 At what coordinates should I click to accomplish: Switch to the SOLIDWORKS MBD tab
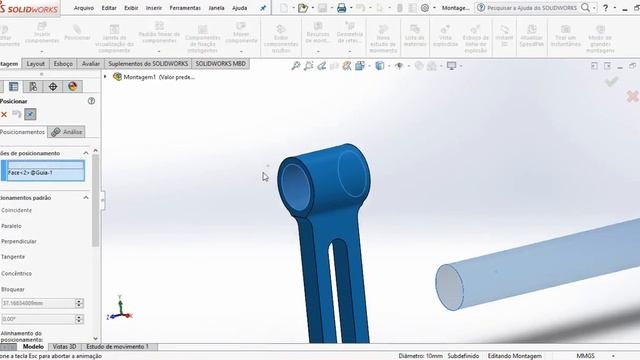(220, 64)
